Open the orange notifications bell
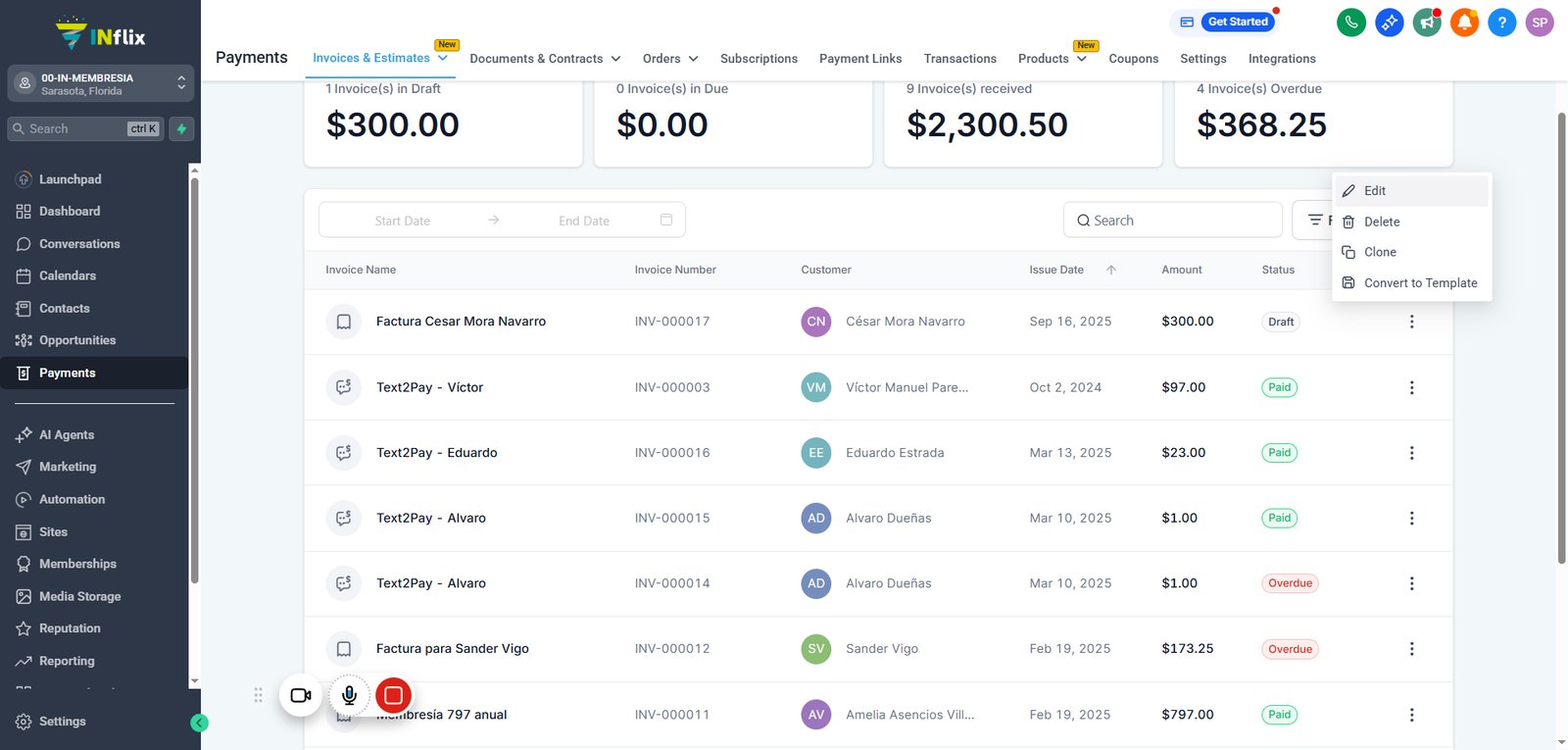This screenshot has height=750, width=1568. pos(1464,22)
